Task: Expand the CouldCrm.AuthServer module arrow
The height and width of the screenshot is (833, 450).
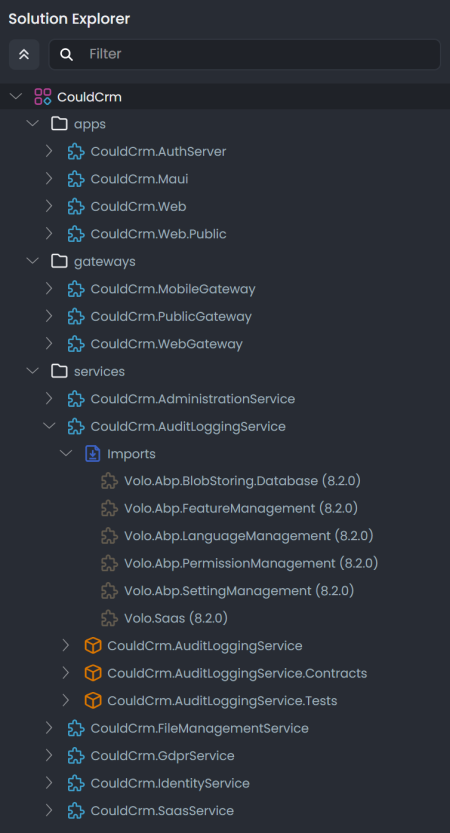Action: (49, 151)
